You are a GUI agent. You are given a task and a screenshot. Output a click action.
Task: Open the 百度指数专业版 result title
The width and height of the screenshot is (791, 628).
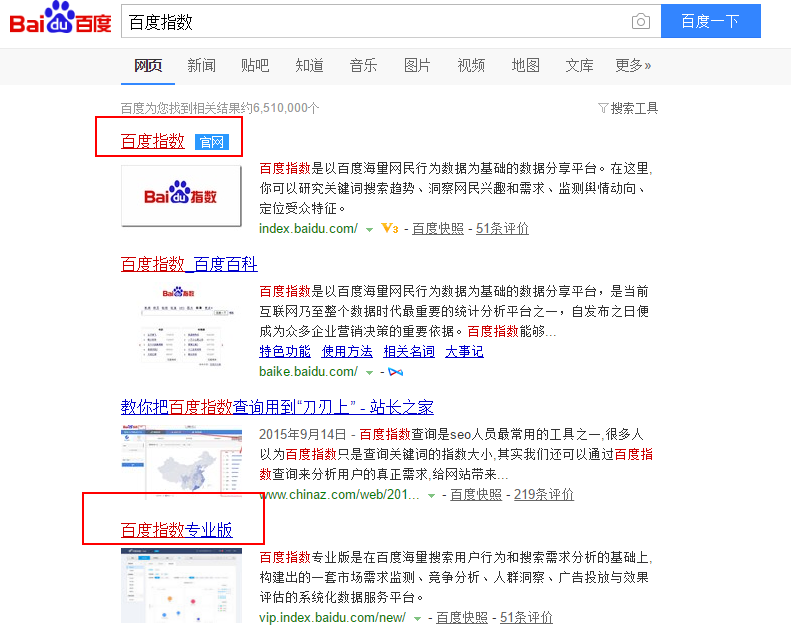177,530
